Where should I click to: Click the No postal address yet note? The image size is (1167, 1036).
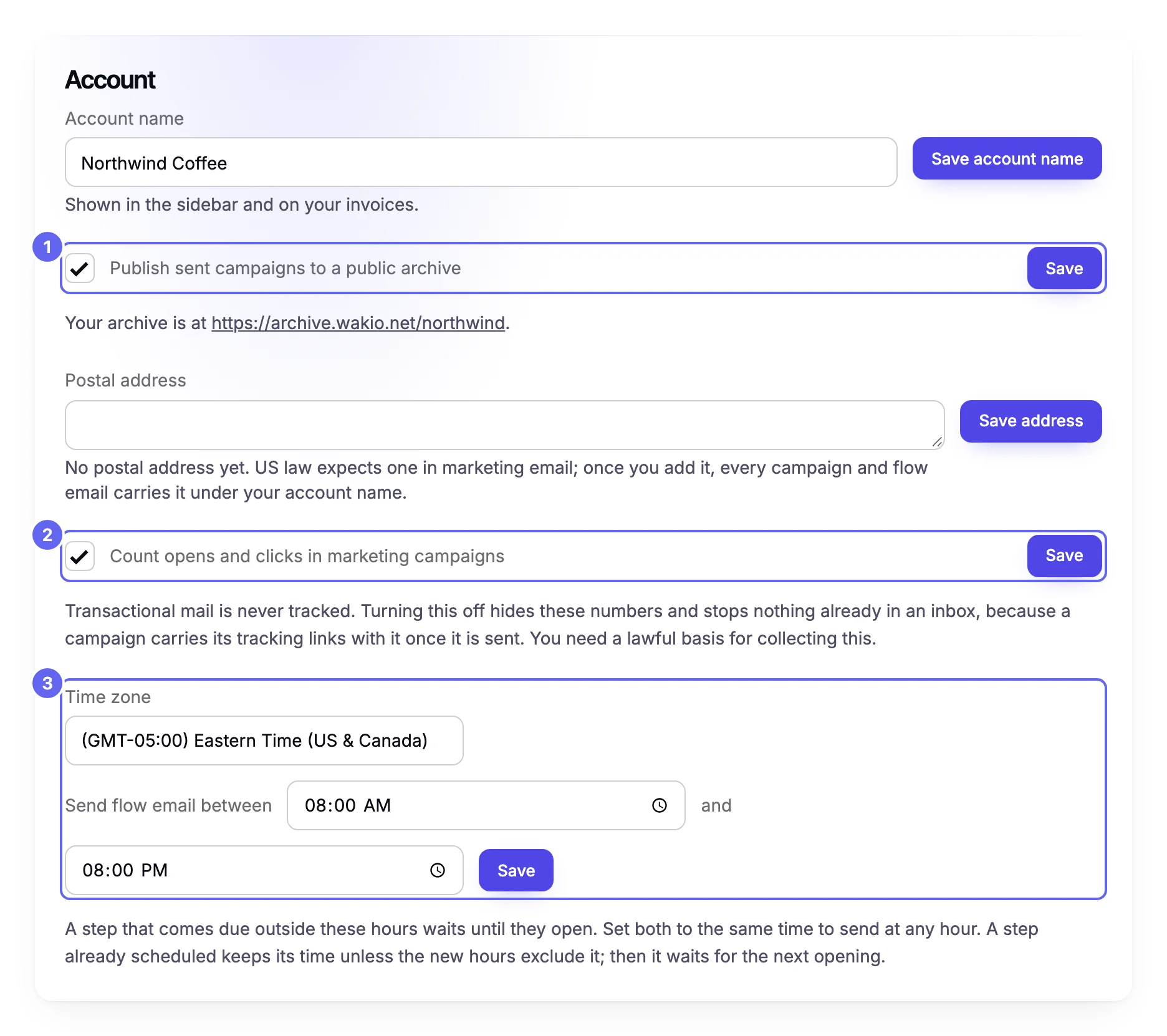pos(496,480)
